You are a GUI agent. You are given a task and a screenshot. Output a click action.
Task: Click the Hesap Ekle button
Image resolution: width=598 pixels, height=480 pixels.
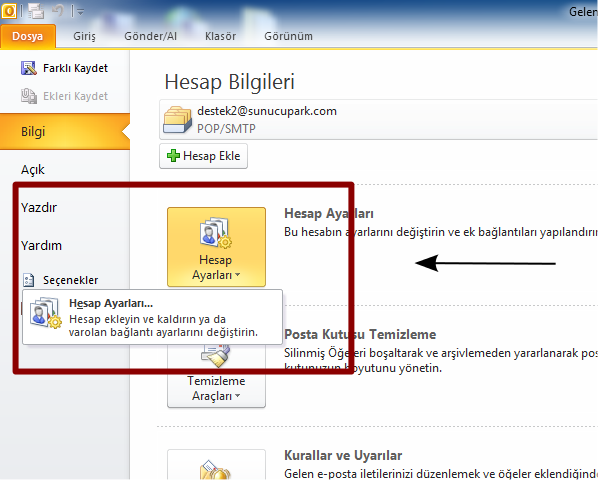point(203,156)
